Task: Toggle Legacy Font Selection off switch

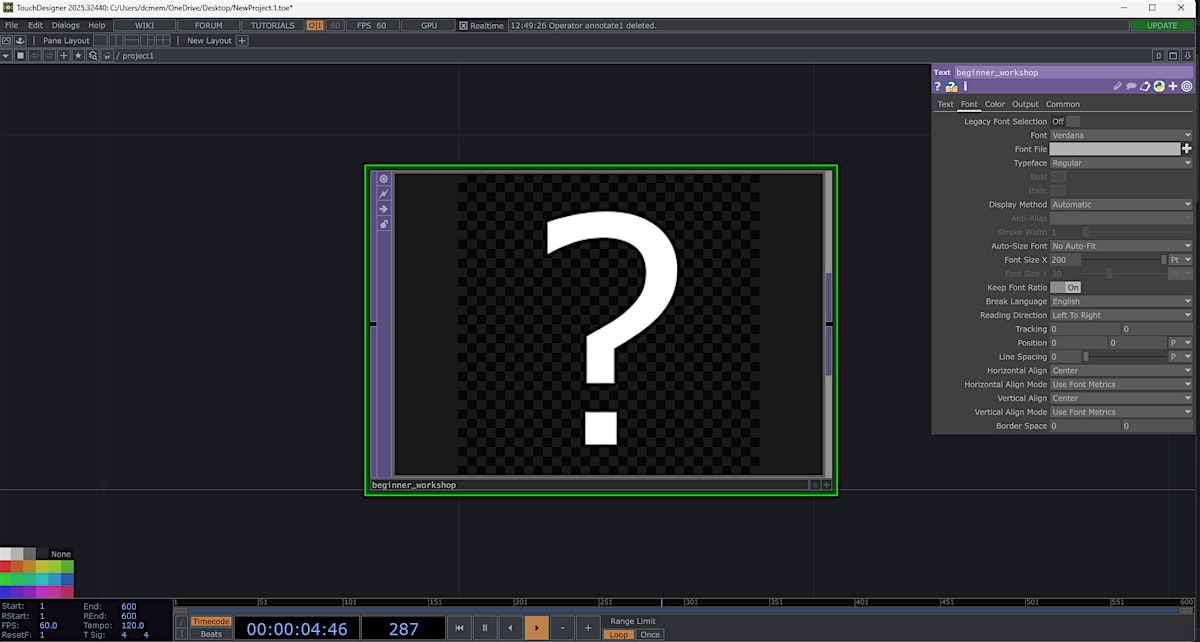Action: coord(1065,122)
